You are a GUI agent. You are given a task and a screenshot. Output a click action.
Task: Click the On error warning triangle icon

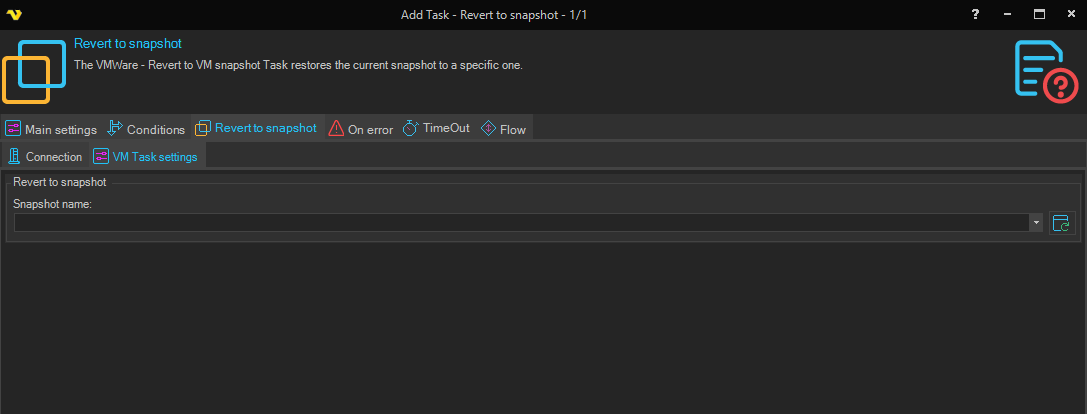click(336, 129)
